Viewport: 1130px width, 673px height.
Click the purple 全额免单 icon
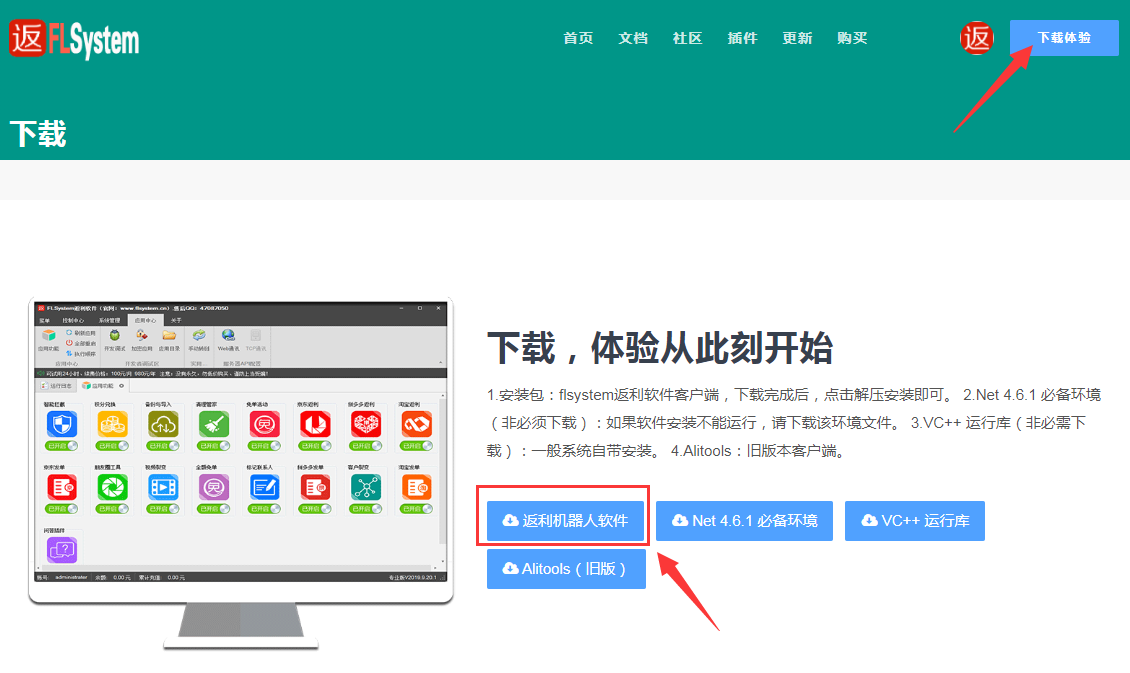(214, 488)
